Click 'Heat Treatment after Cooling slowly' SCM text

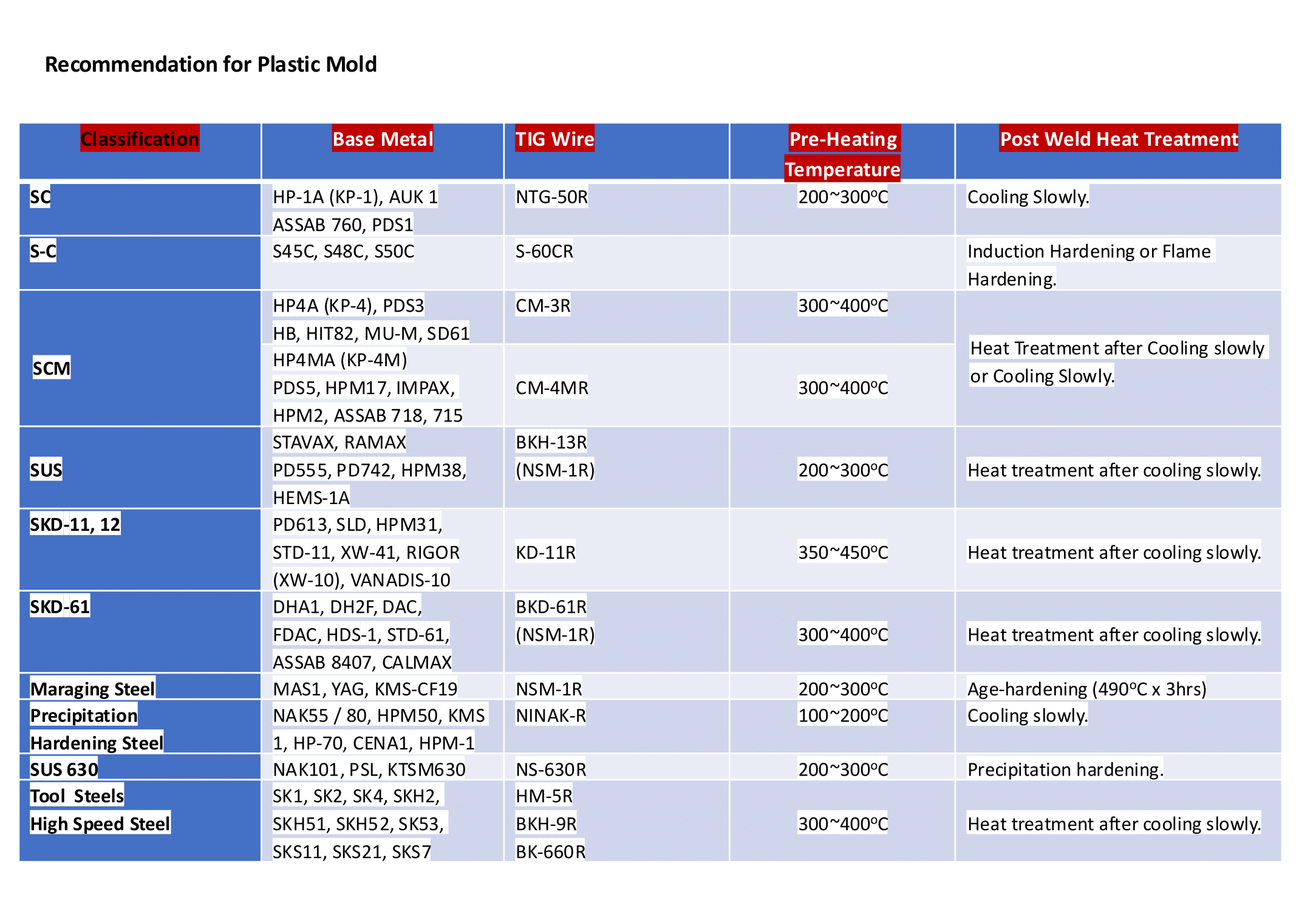click(1117, 348)
